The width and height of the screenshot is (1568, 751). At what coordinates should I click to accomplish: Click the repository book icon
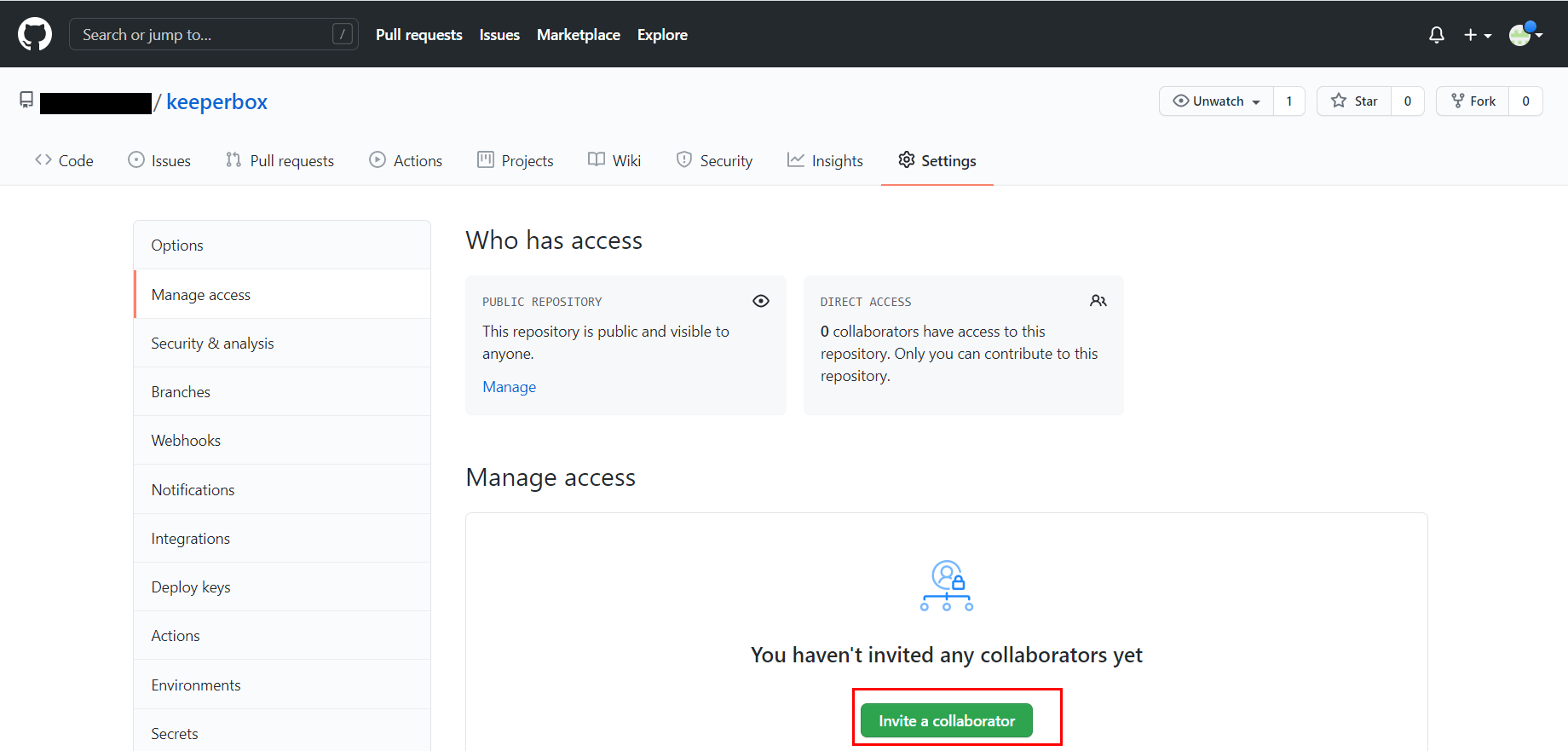pyautogui.click(x=26, y=101)
